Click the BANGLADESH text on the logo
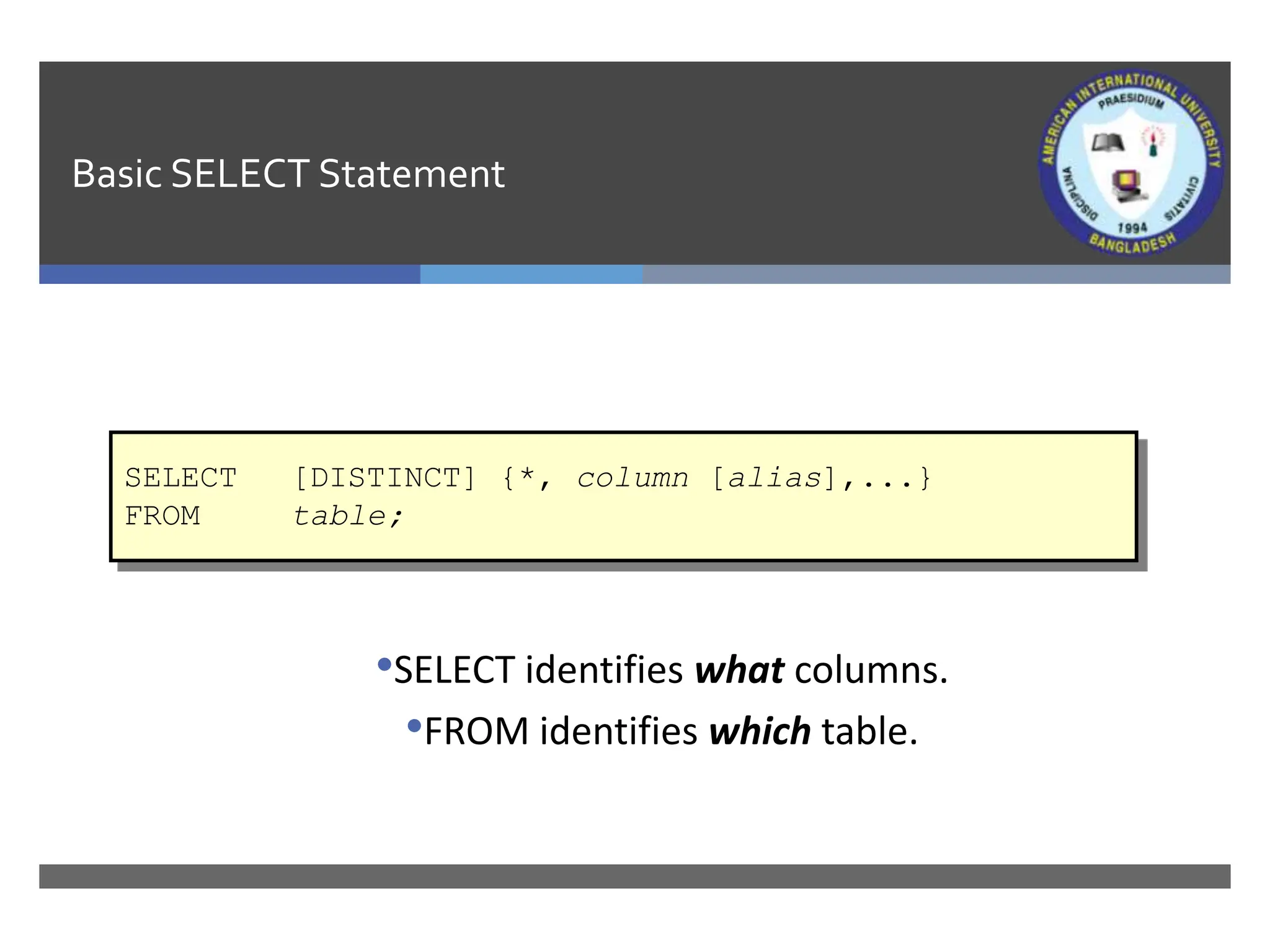The width and height of the screenshot is (1270, 952). point(1132,244)
